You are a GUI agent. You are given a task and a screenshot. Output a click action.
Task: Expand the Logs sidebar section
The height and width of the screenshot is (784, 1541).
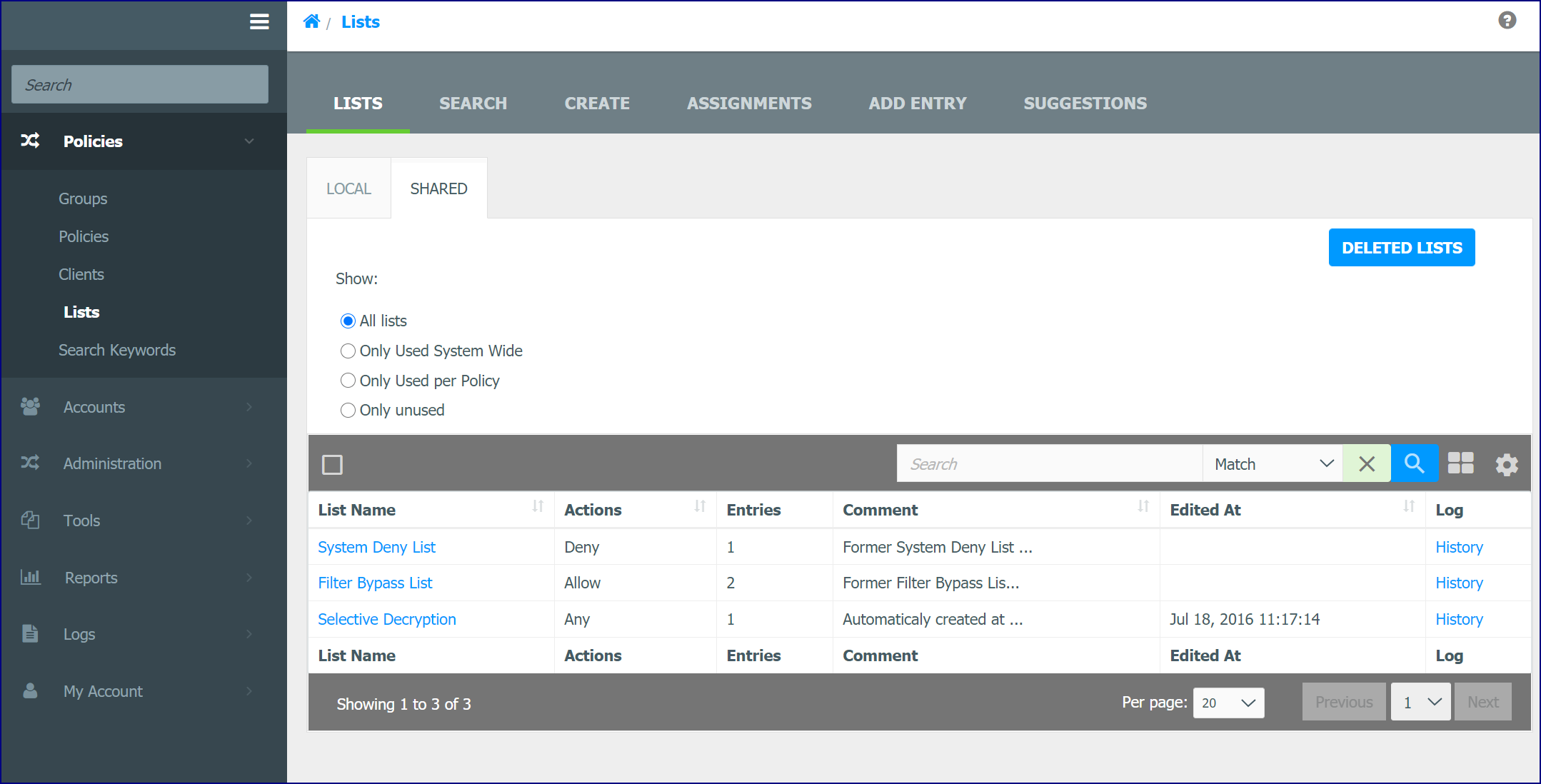[x=249, y=633]
